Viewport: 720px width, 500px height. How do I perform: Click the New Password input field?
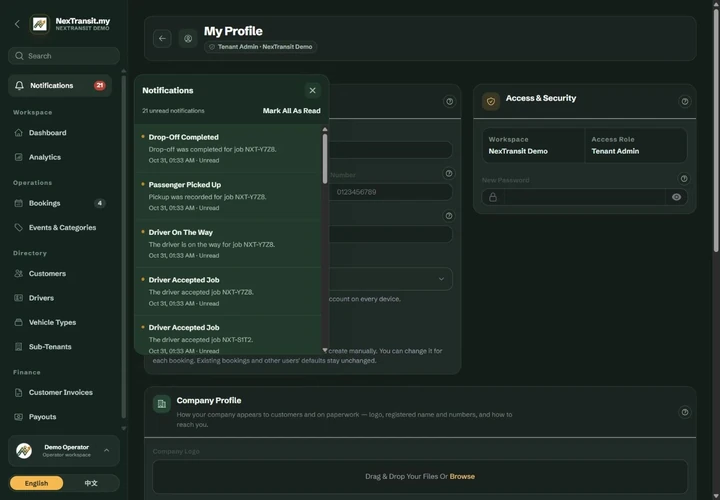[x=585, y=197]
